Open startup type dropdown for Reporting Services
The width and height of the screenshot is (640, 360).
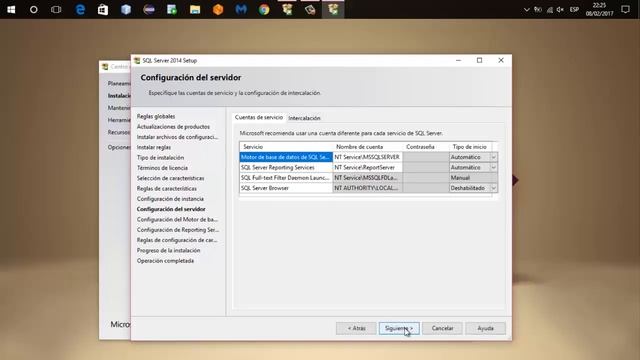[x=493, y=167]
